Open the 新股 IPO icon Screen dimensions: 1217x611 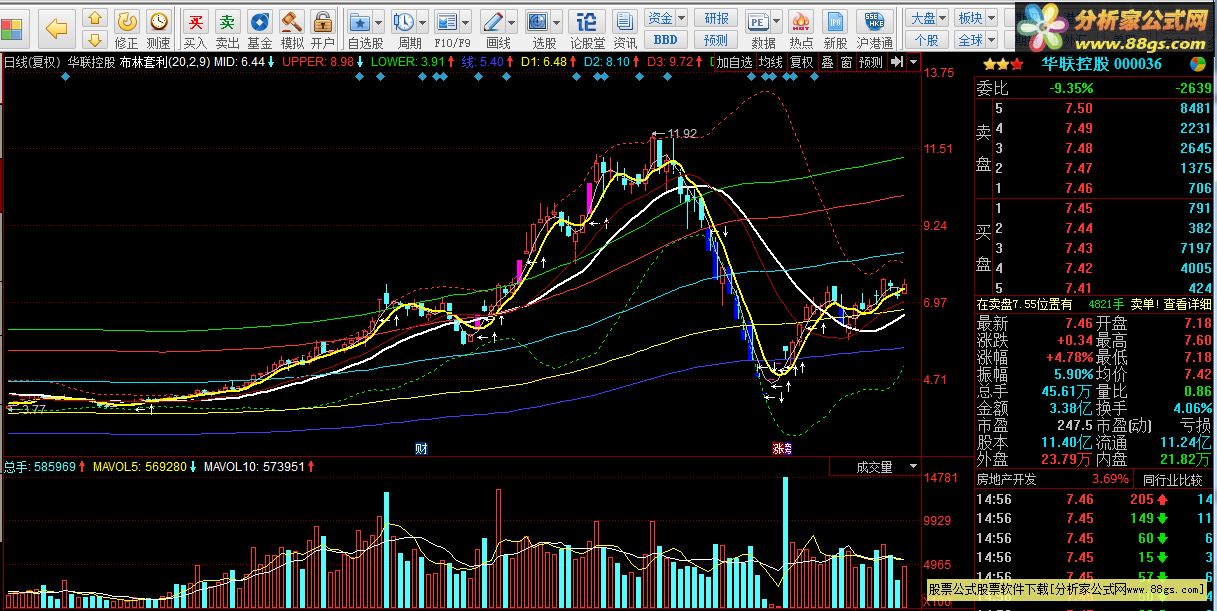(x=836, y=29)
